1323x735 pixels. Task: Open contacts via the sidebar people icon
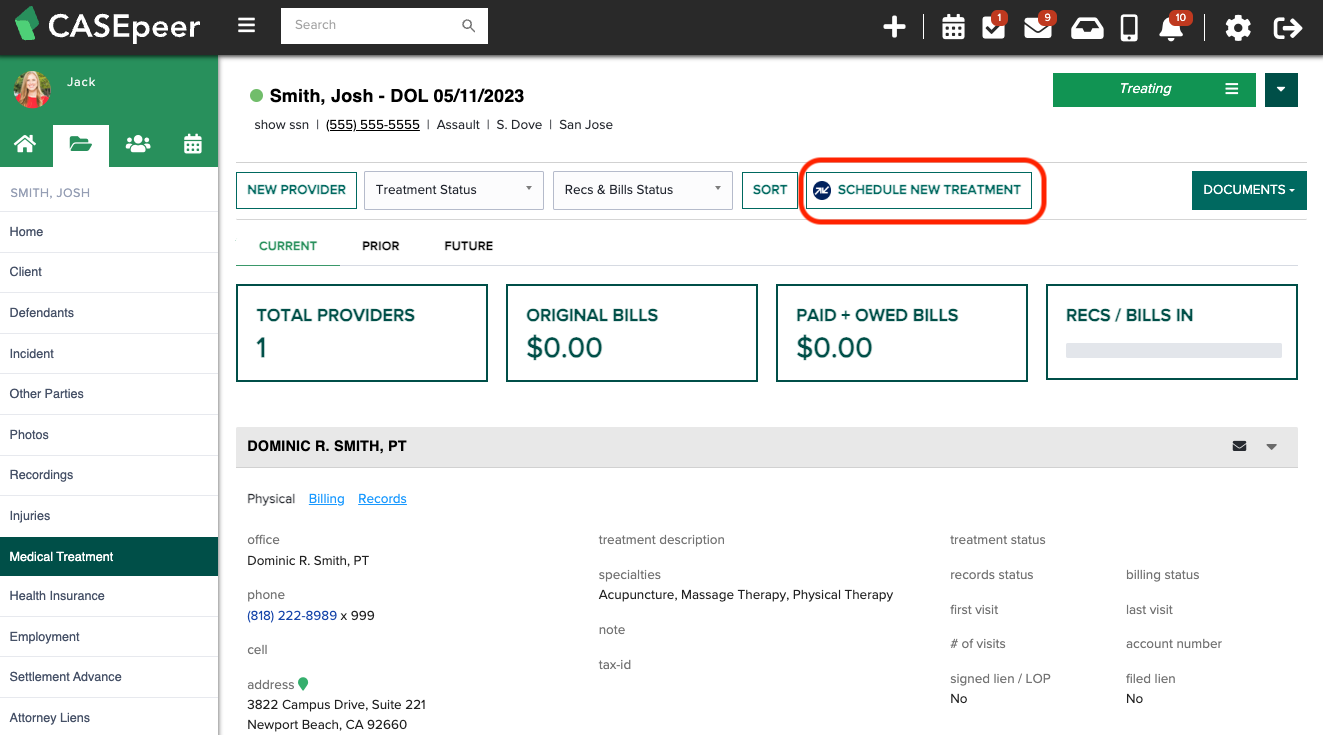(x=137, y=144)
